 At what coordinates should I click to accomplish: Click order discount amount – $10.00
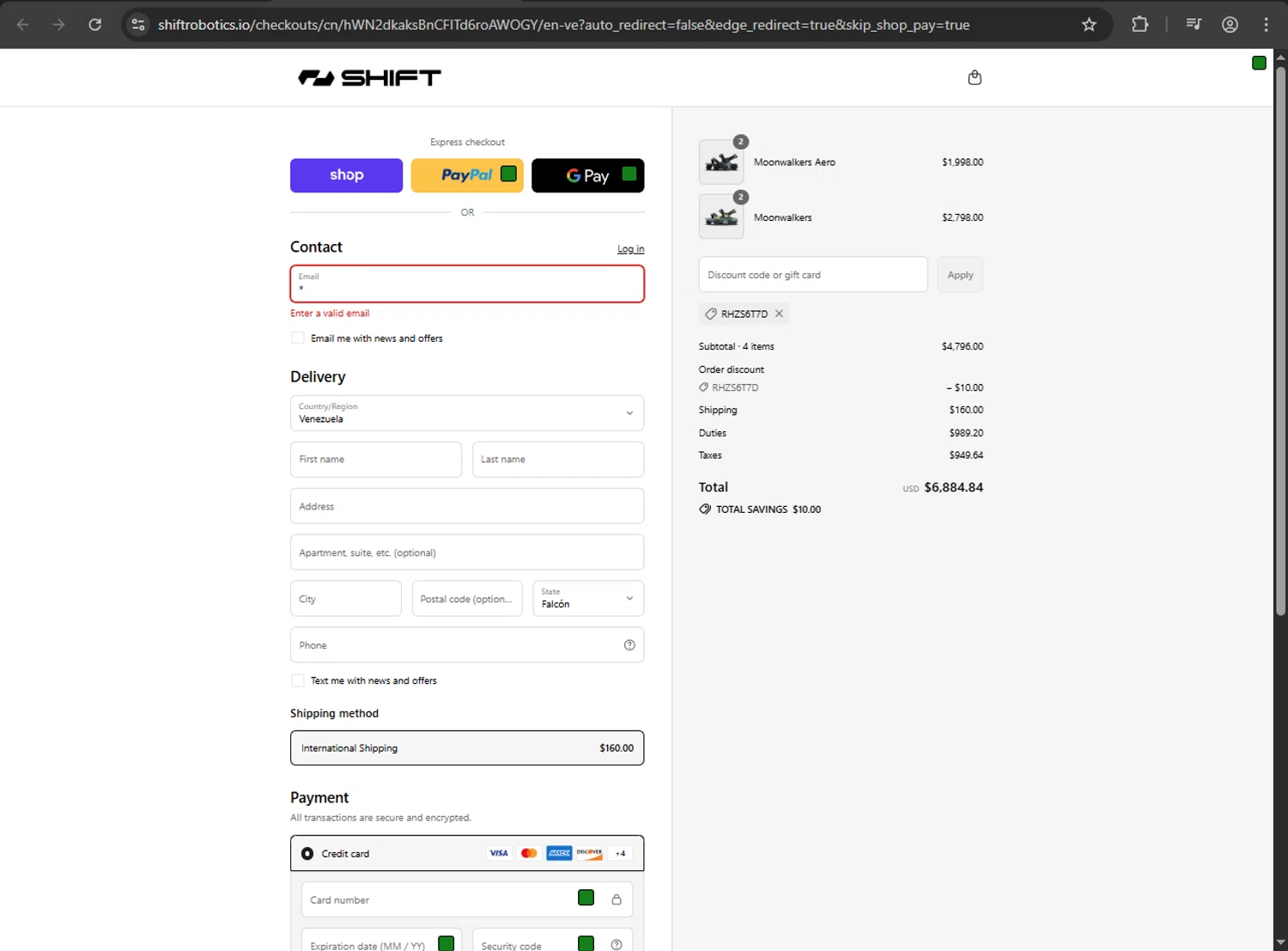[x=965, y=387]
